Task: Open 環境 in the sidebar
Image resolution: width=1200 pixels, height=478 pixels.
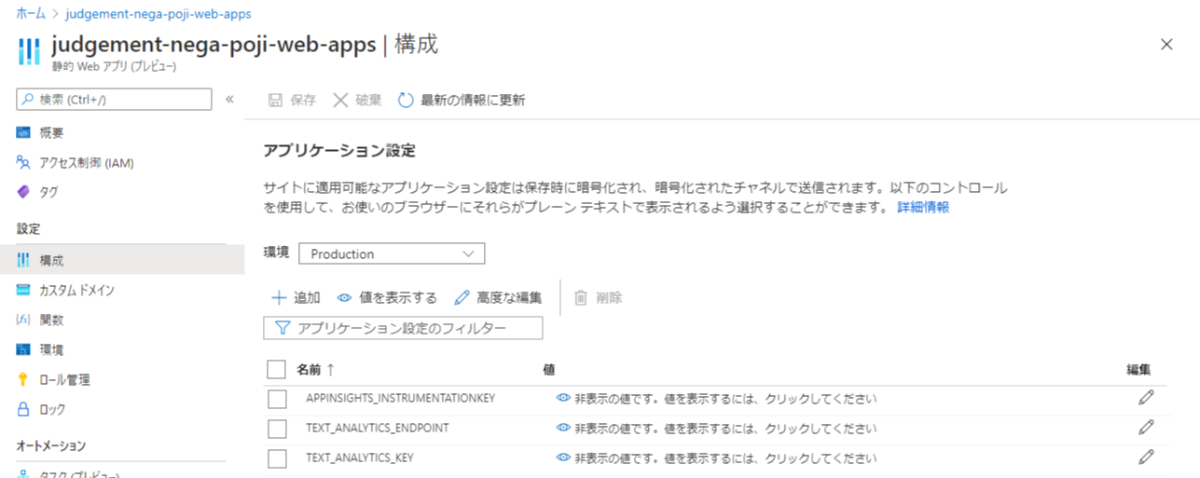Action: pyautogui.click(x=52, y=349)
